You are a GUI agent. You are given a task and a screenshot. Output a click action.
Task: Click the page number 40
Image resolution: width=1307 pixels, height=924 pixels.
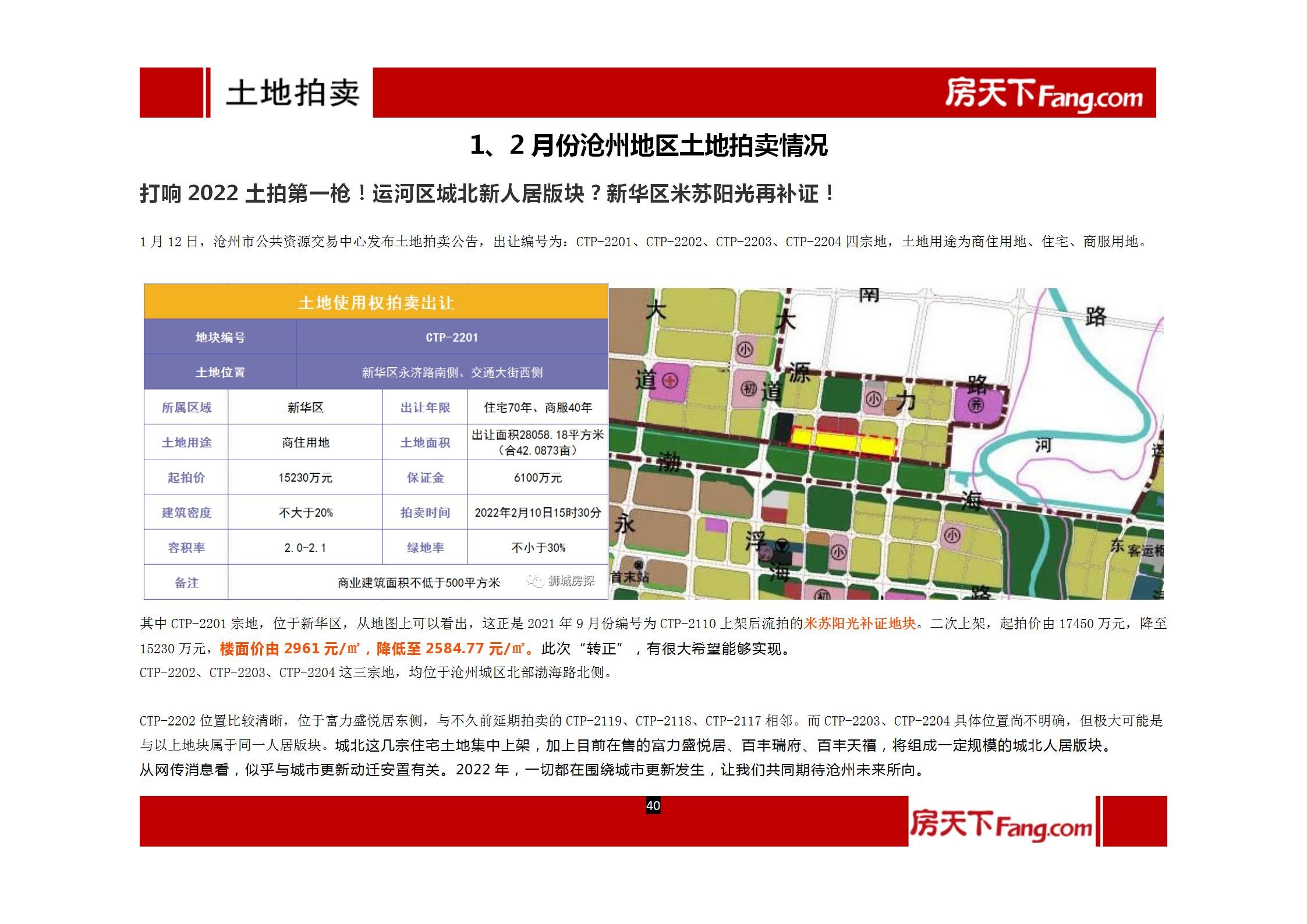(x=653, y=805)
